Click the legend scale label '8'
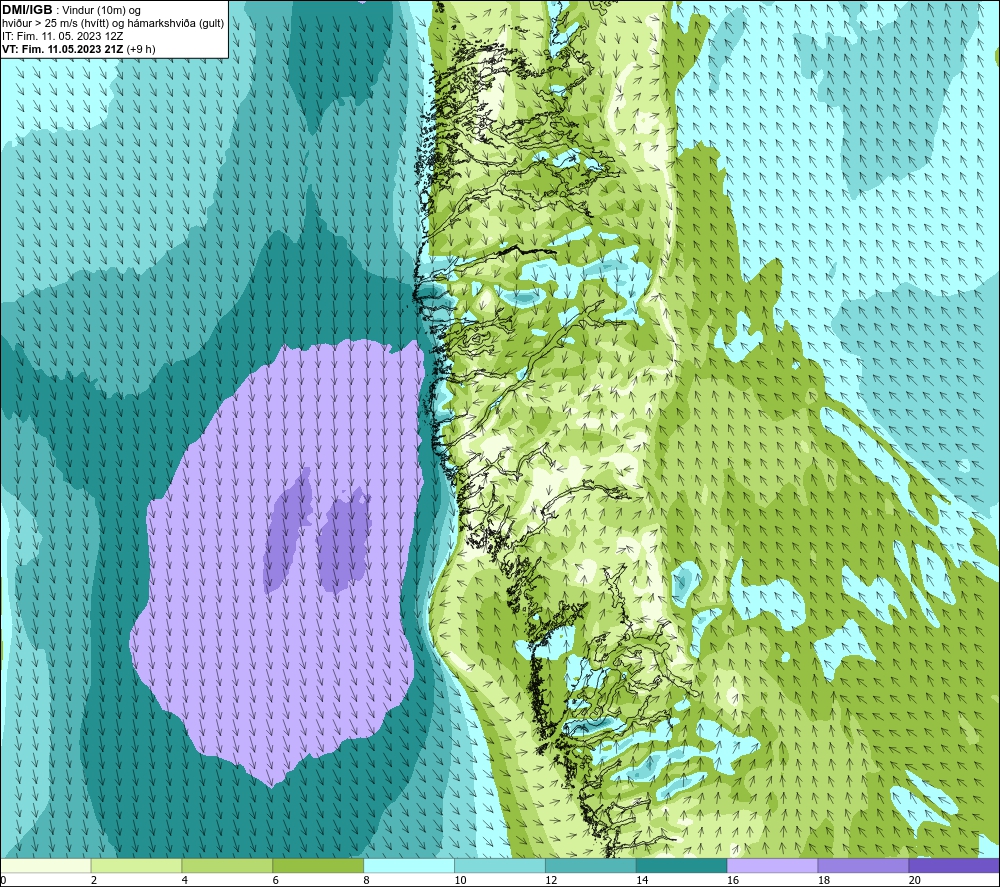1000x887 pixels. [x=366, y=880]
